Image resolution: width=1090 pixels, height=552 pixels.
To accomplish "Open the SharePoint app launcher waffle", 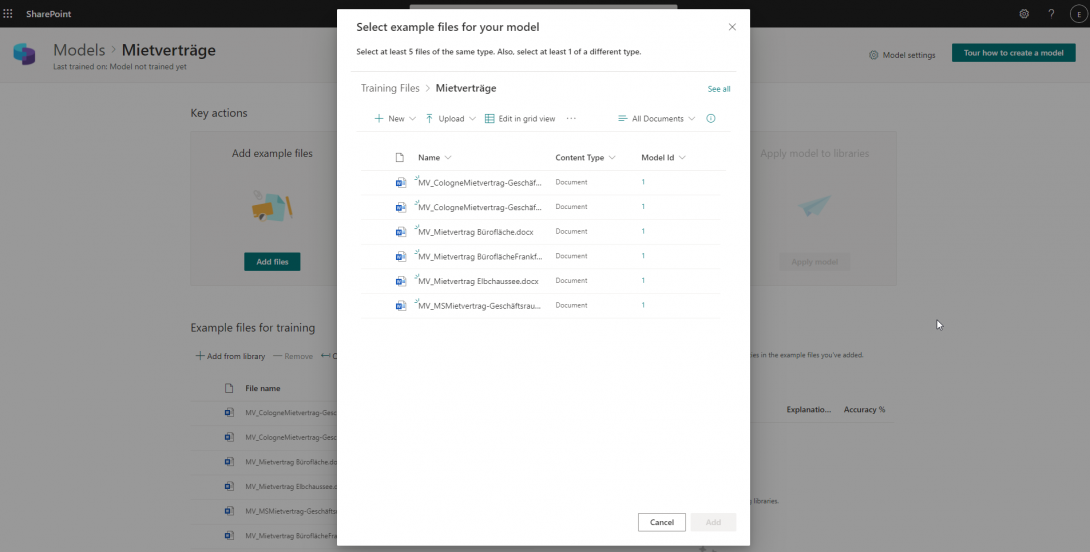I will [x=8, y=13].
